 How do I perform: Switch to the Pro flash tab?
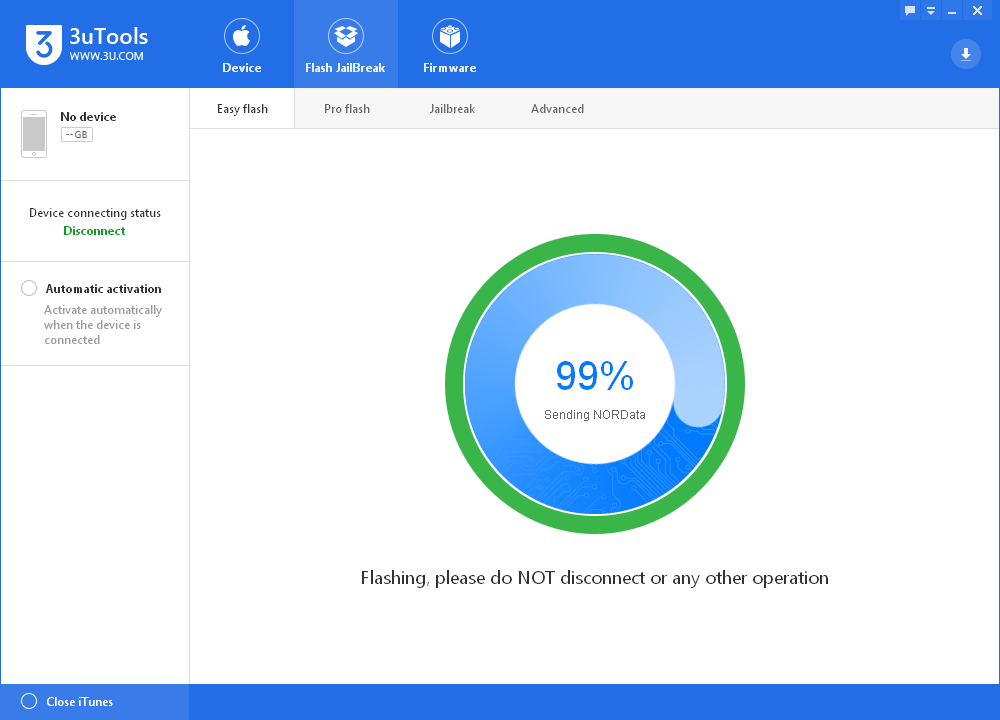[x=347, y=109]
